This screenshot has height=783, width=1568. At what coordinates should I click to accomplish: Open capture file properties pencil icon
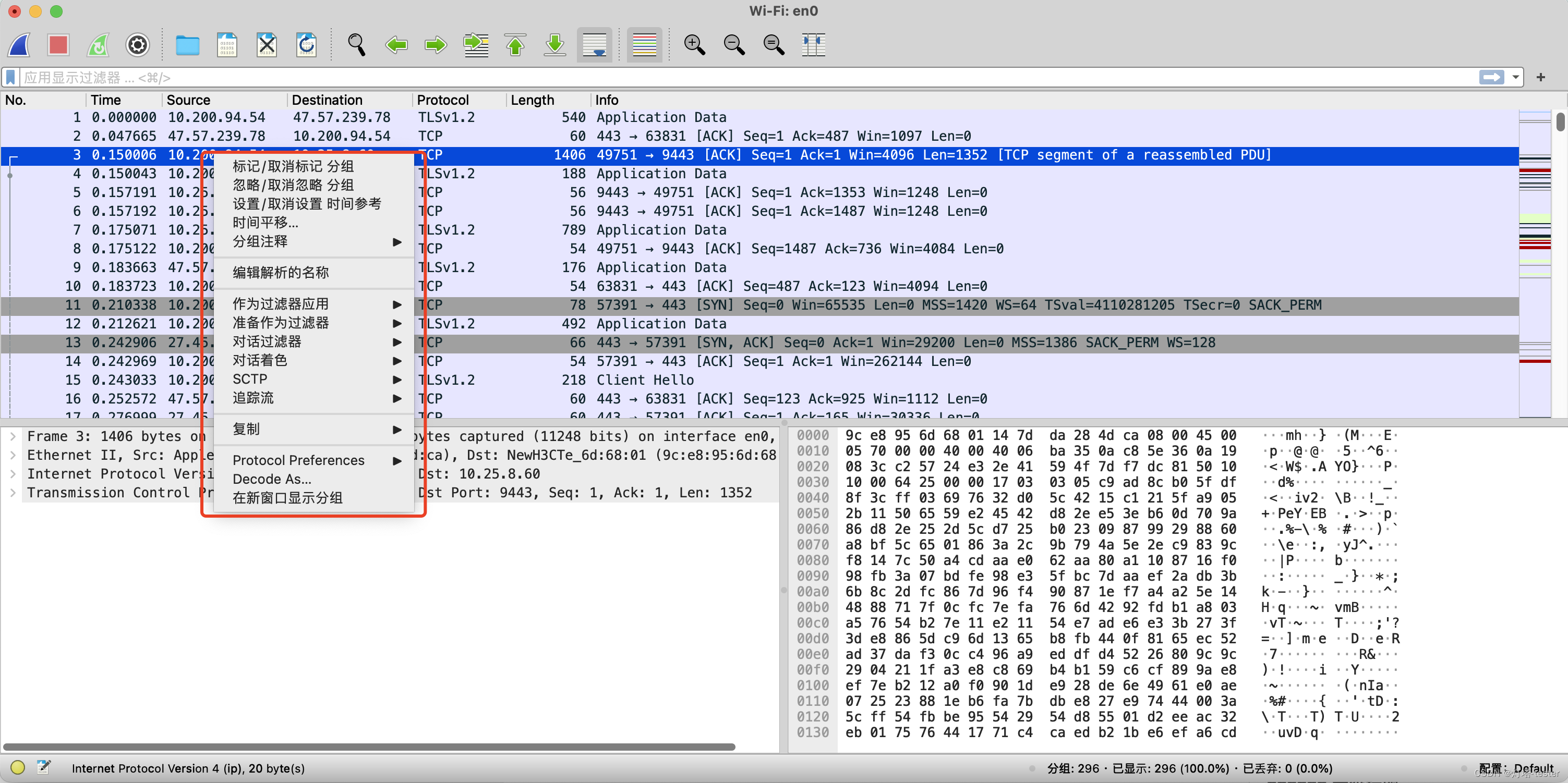tap(43, 767)
